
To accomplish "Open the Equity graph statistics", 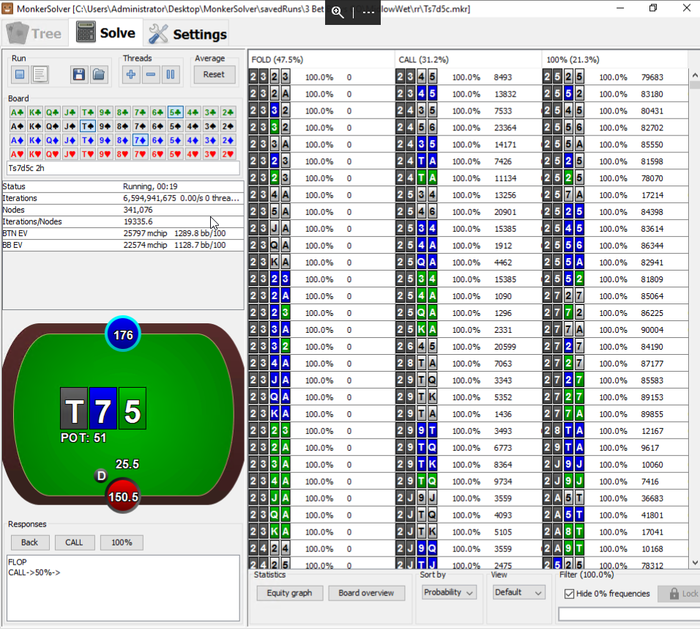I will click(x=289, y=593).
